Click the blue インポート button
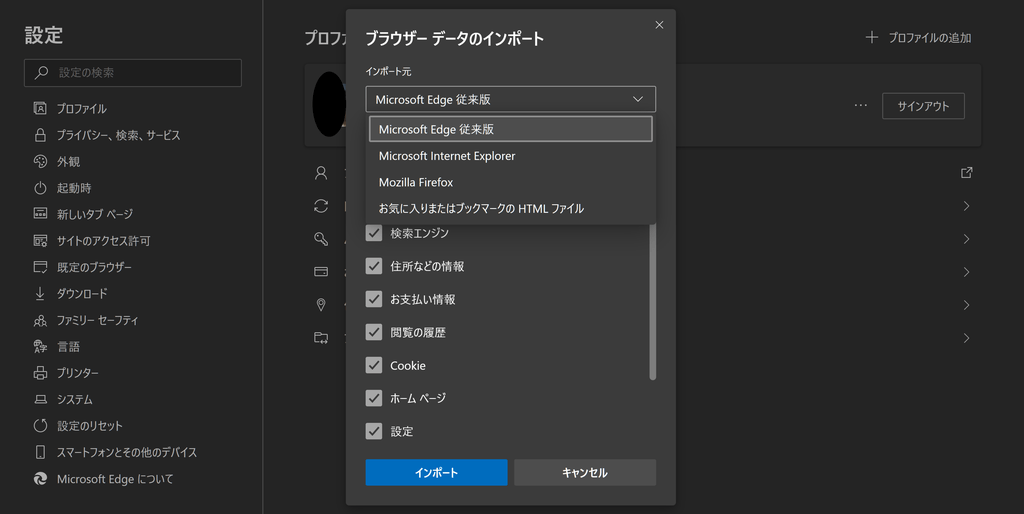This screenshot has height=514, width=1024. point(436,472)
